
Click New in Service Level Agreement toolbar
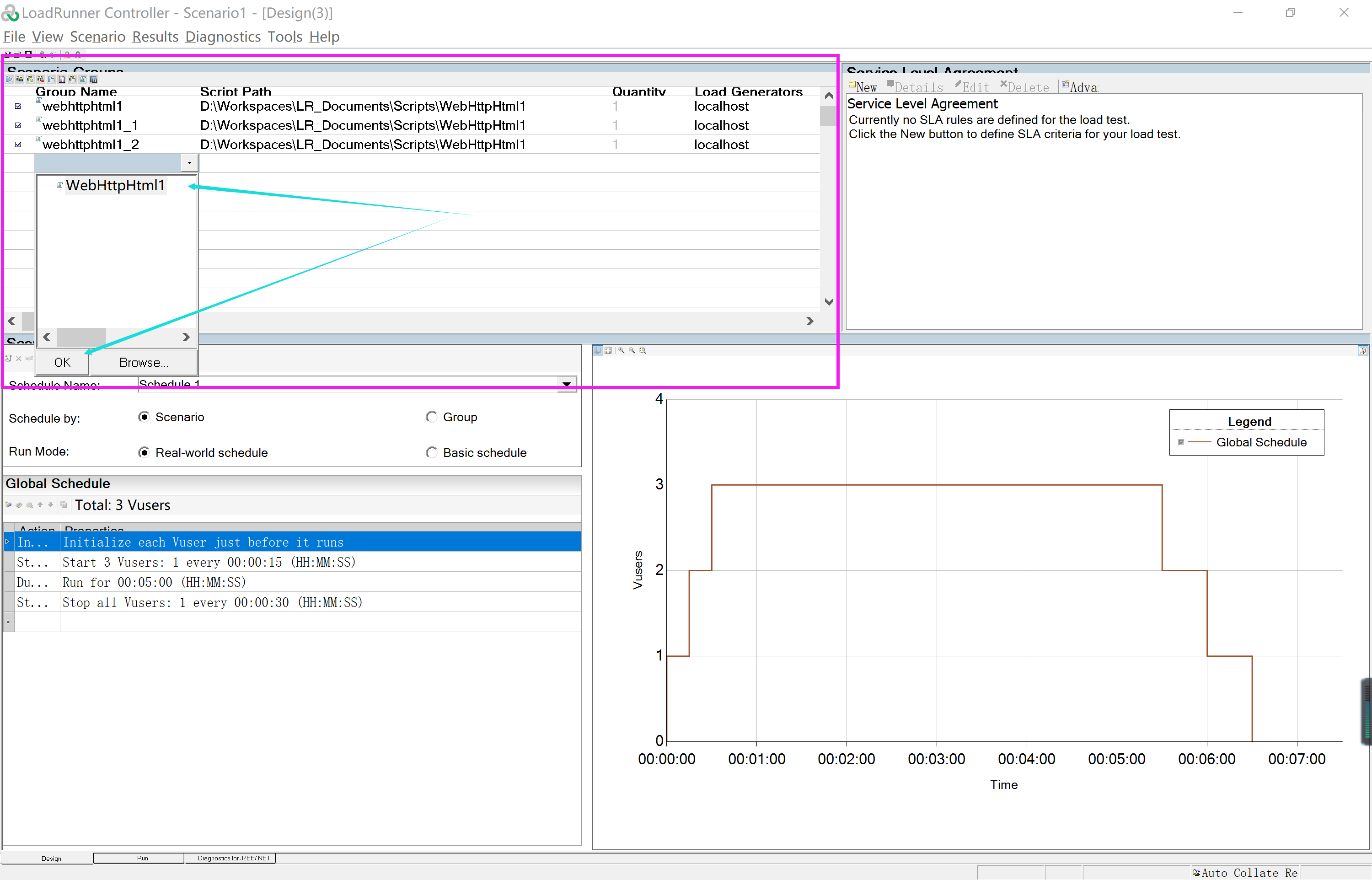tap(863, 87)
